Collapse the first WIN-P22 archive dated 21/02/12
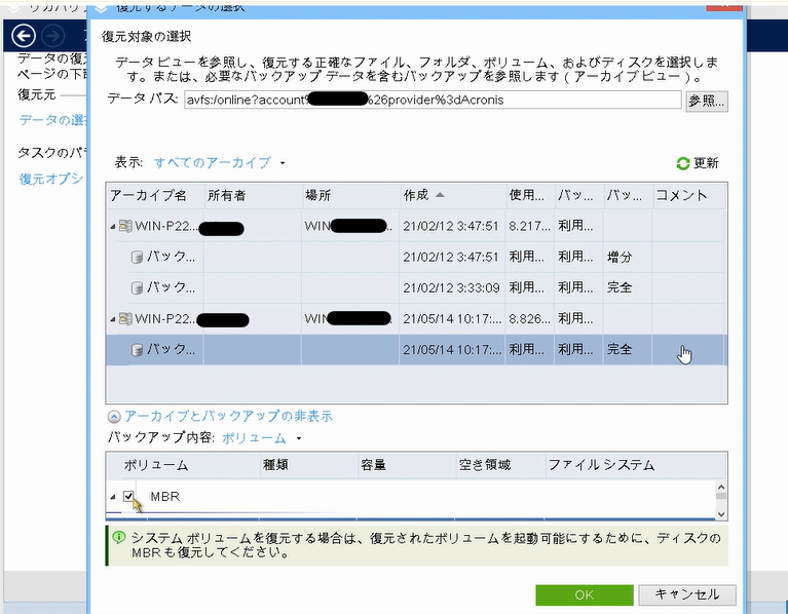Image resolution: width=788 pixels, height=614 pixels. coord(113,227)
